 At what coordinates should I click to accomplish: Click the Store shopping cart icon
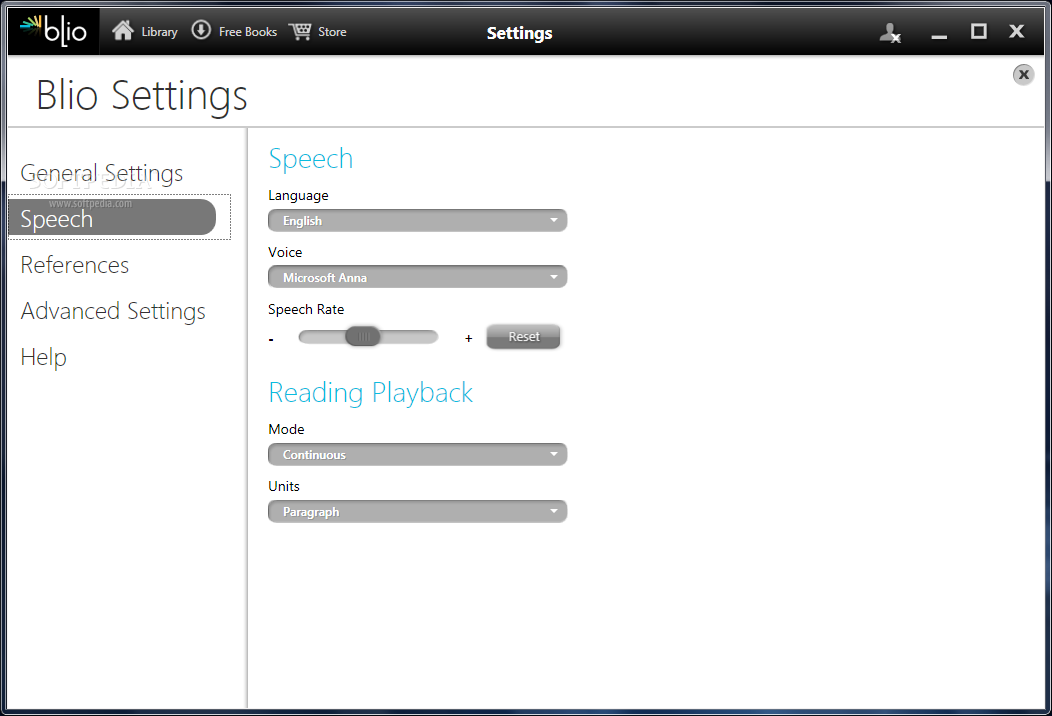pos(300,31)
